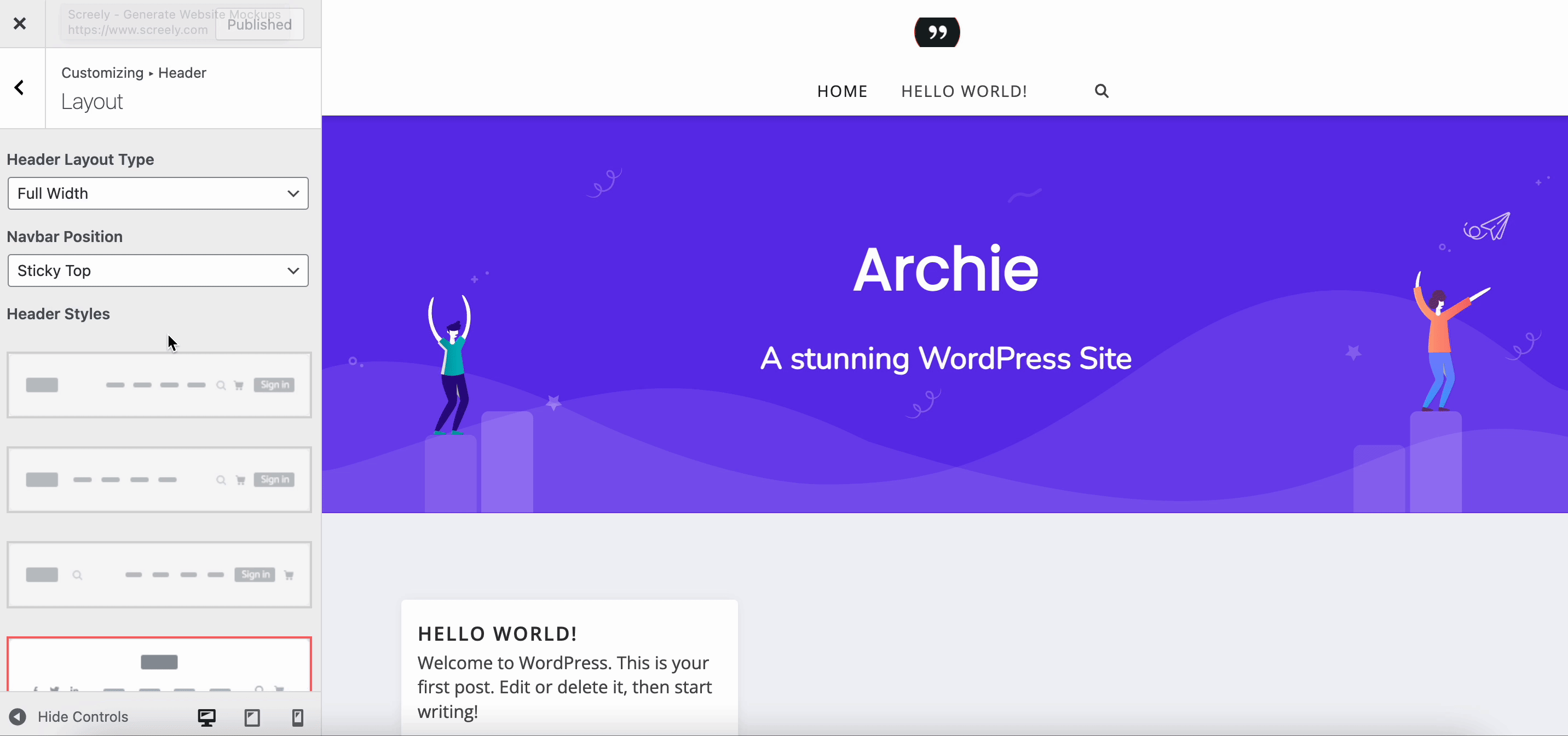Click the tablet preview icon
The height and width of the screenshot is (736, 1568).
click(x=252, y=717)
